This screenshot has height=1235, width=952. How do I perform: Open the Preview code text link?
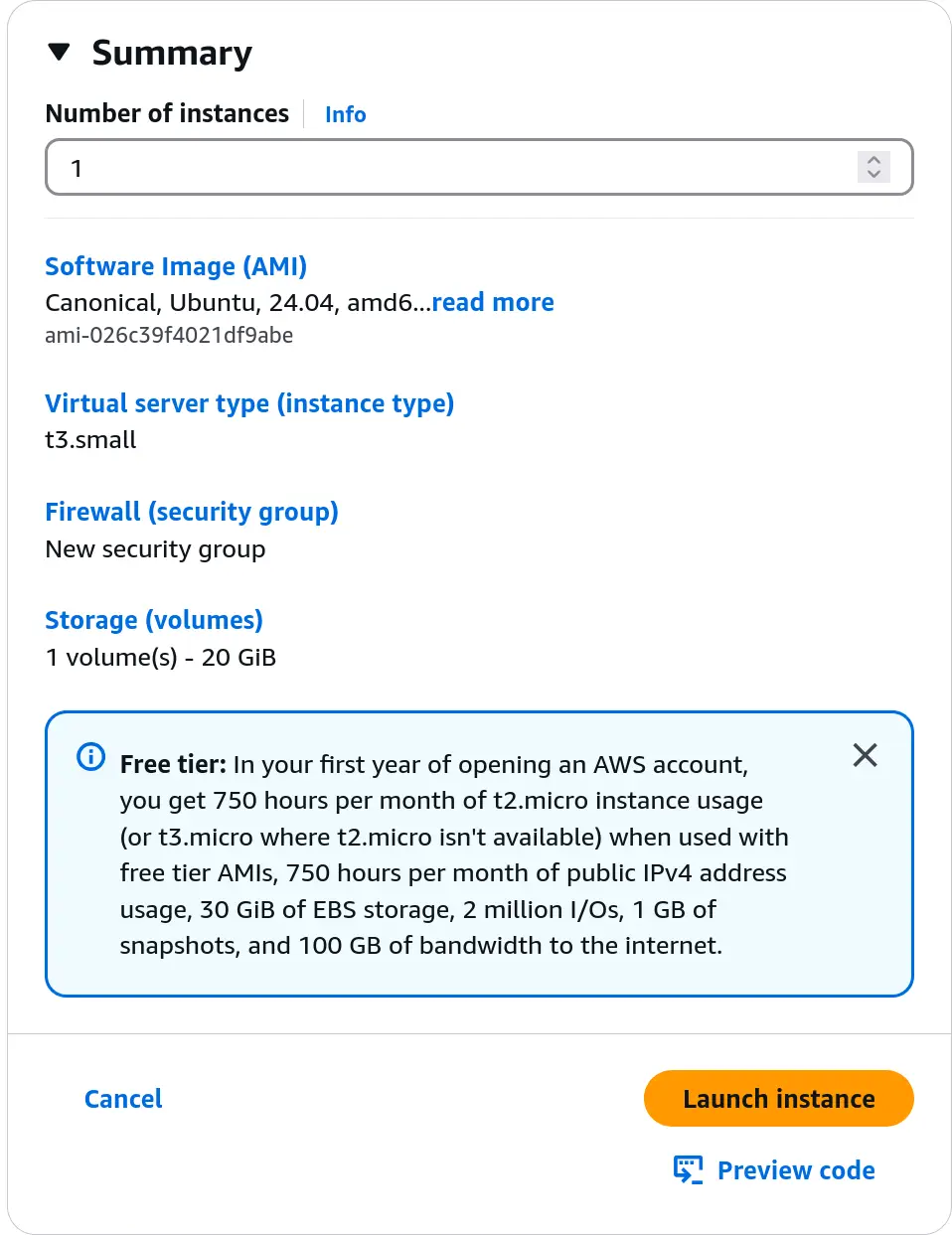tap(796, 1170)
